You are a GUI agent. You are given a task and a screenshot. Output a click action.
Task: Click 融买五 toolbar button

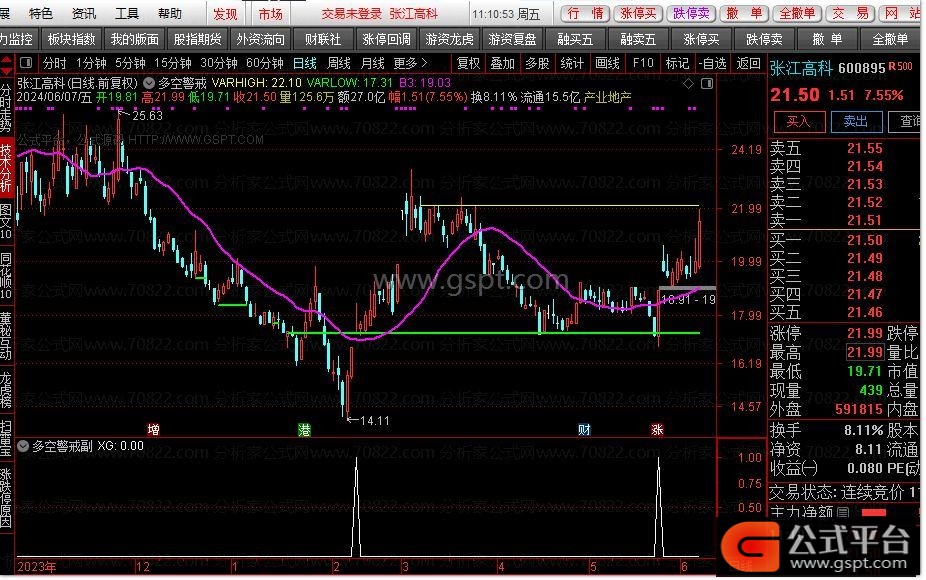coord(575,40)
